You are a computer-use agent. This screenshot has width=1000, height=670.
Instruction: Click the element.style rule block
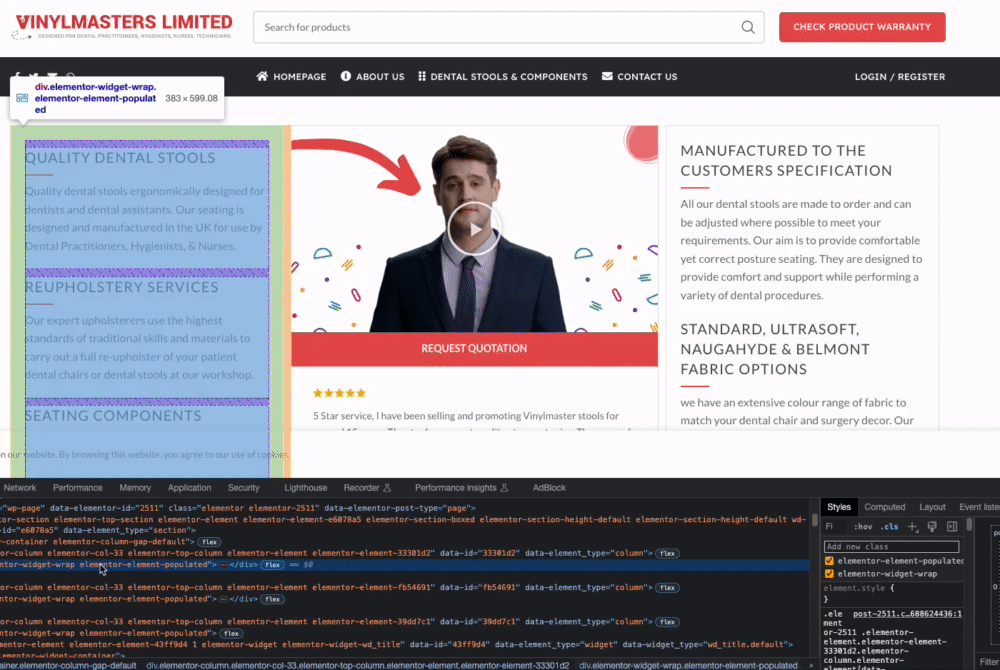(x=892, y=594)
